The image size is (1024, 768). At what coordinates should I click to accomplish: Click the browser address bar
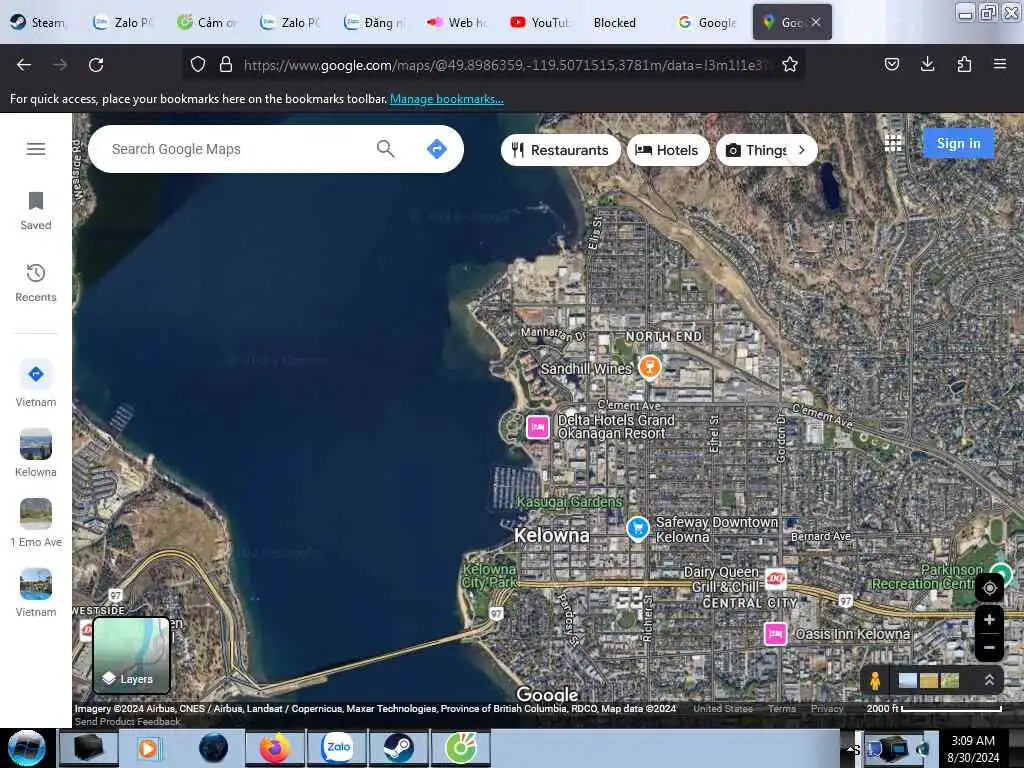493,65
